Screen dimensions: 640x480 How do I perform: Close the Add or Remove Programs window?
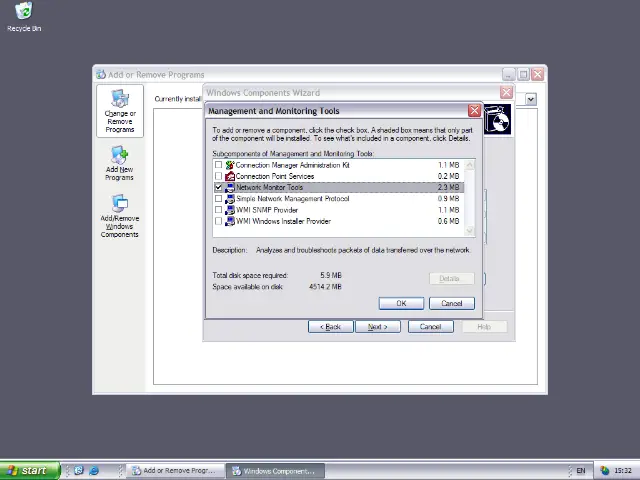[x=538, y=74]
